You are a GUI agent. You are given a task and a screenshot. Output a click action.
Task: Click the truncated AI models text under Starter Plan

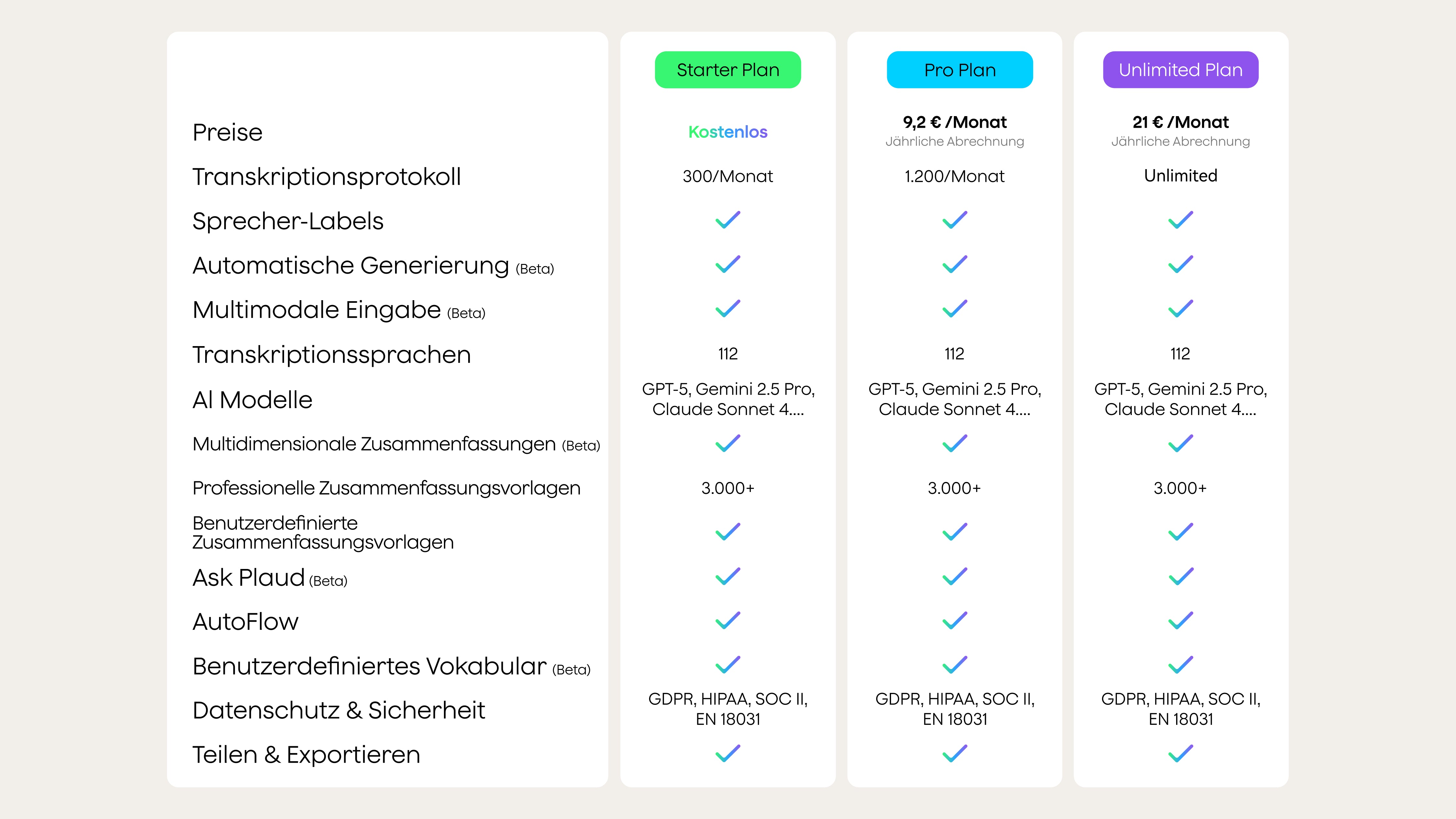pos(727,399)
